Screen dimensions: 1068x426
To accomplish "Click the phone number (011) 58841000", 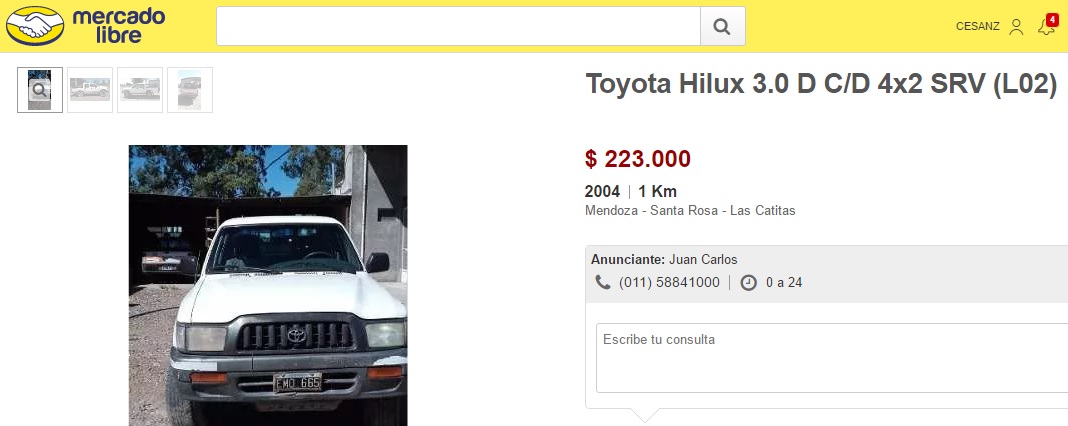I will (x=669, y=282).
